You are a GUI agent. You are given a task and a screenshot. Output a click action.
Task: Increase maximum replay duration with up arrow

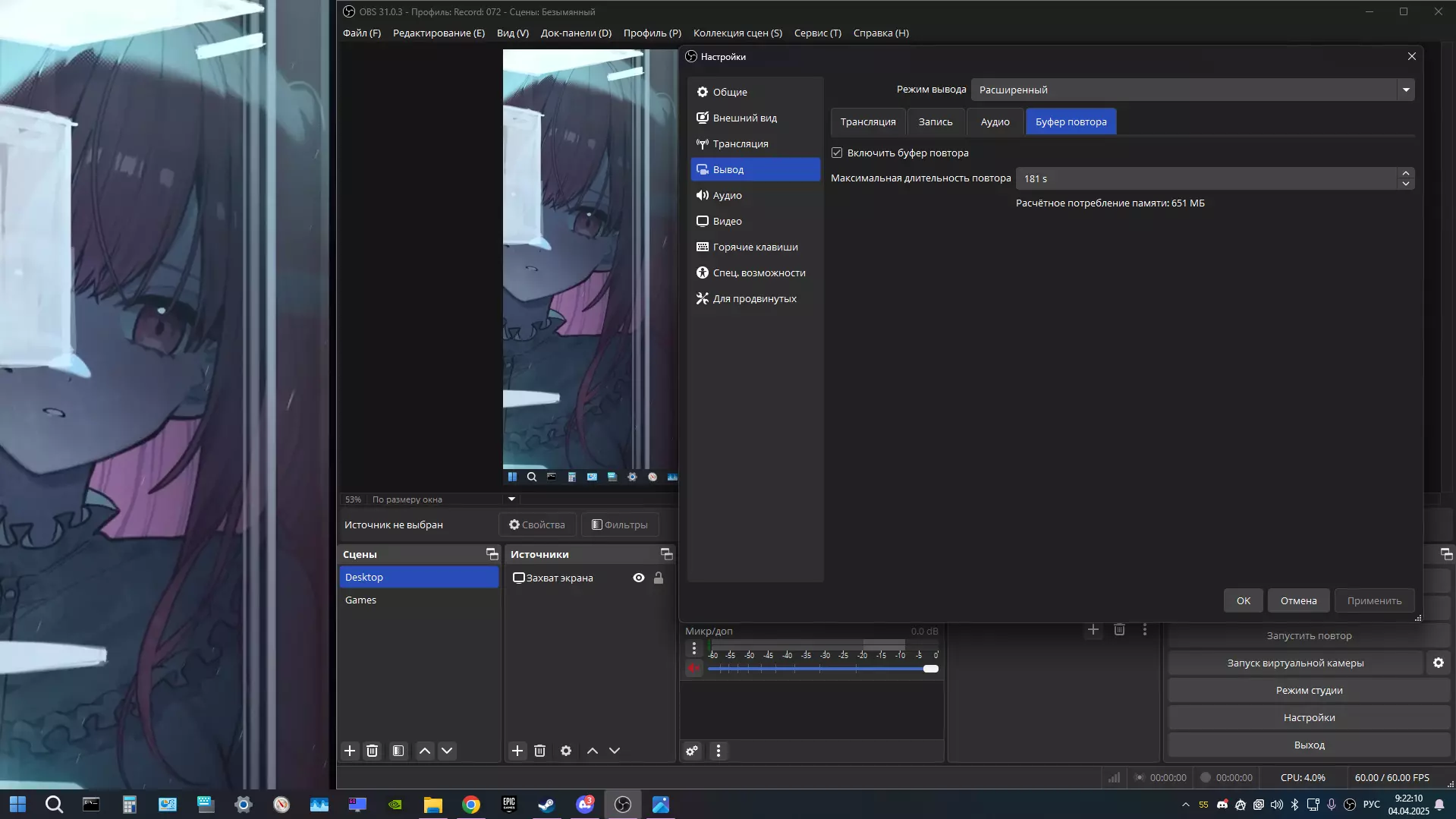point(1406,173)
